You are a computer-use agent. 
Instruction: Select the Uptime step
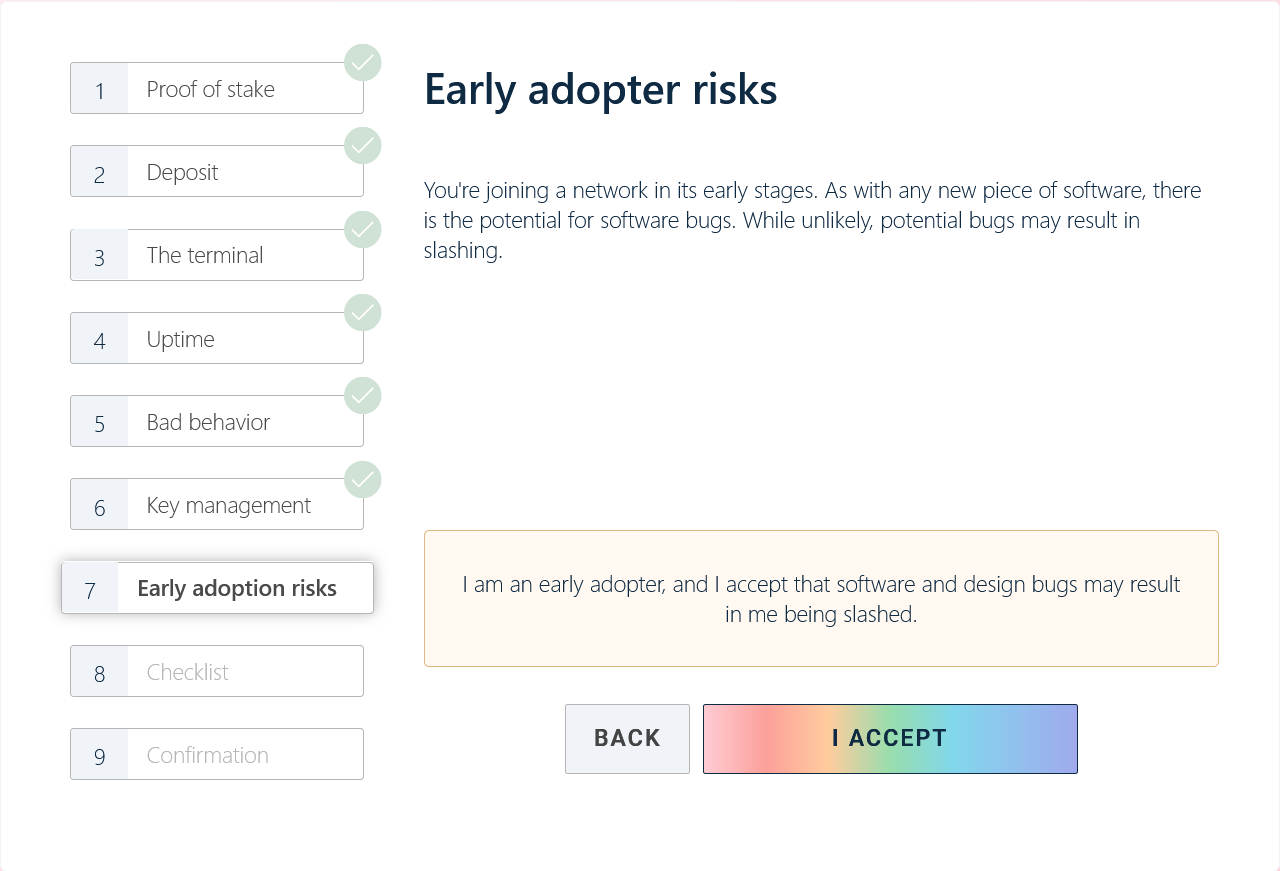216,339
